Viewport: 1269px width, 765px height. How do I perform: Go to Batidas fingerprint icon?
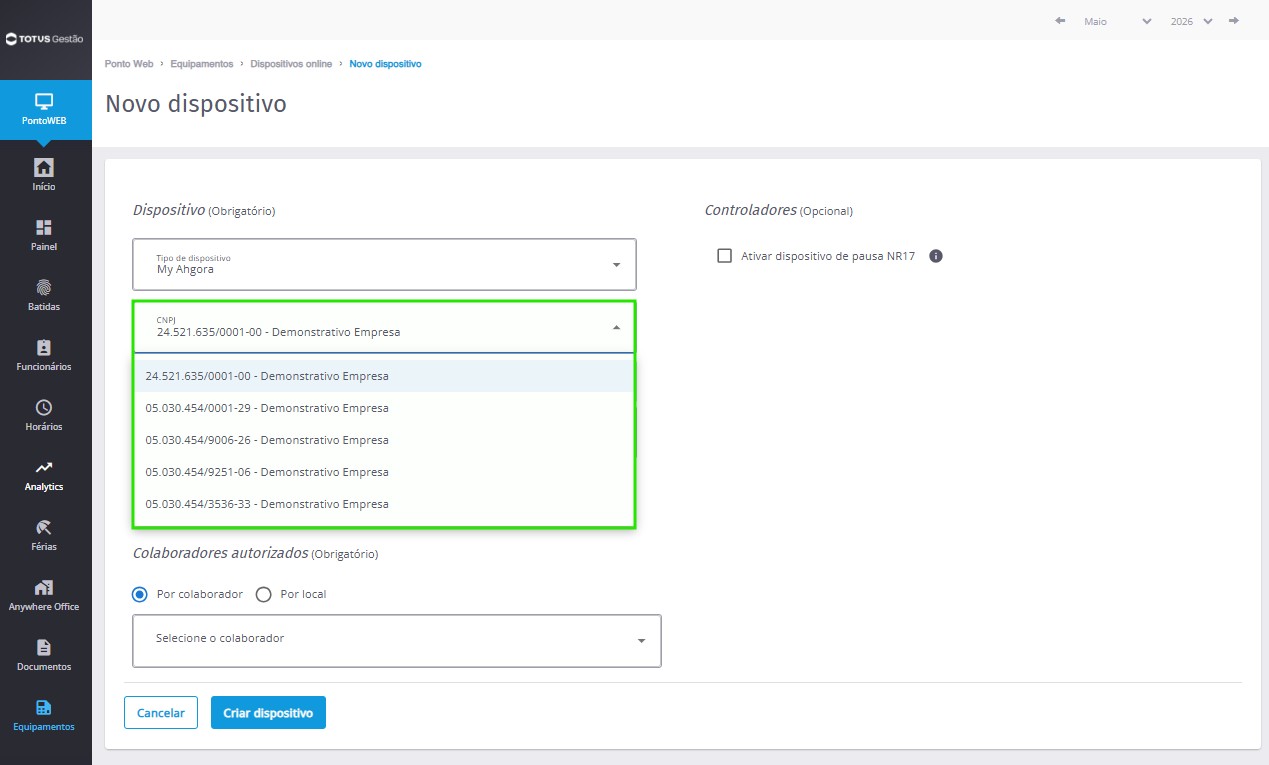point(44,287)
